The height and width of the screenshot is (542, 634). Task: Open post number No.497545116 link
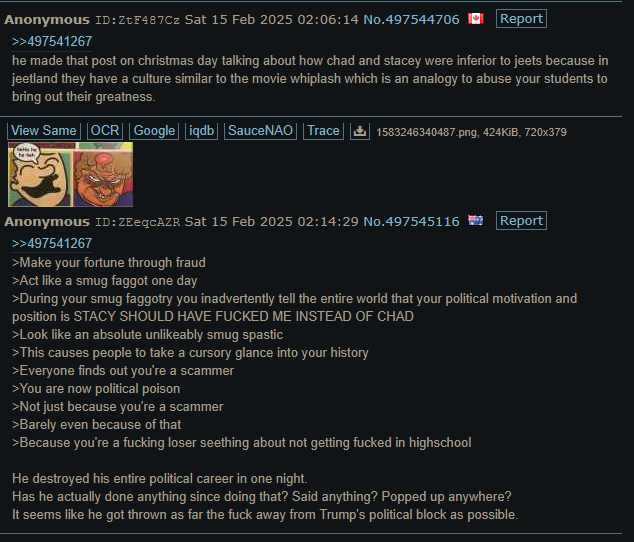click(x=411, y=221)
